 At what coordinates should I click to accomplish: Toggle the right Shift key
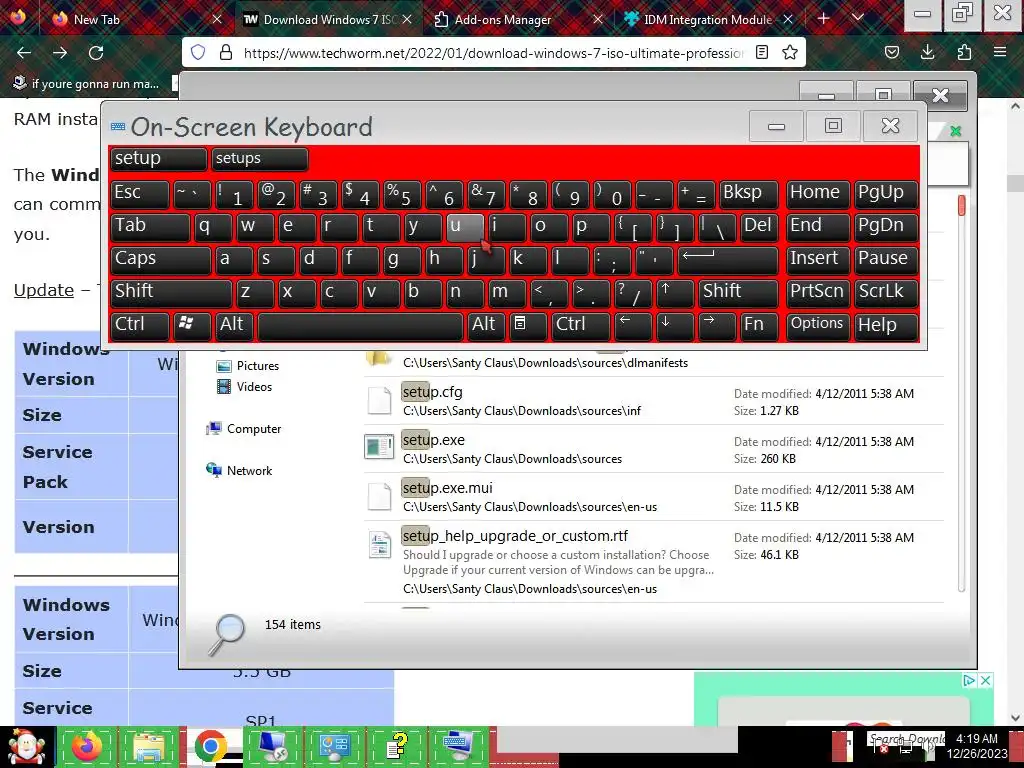[x=738, y=292]
